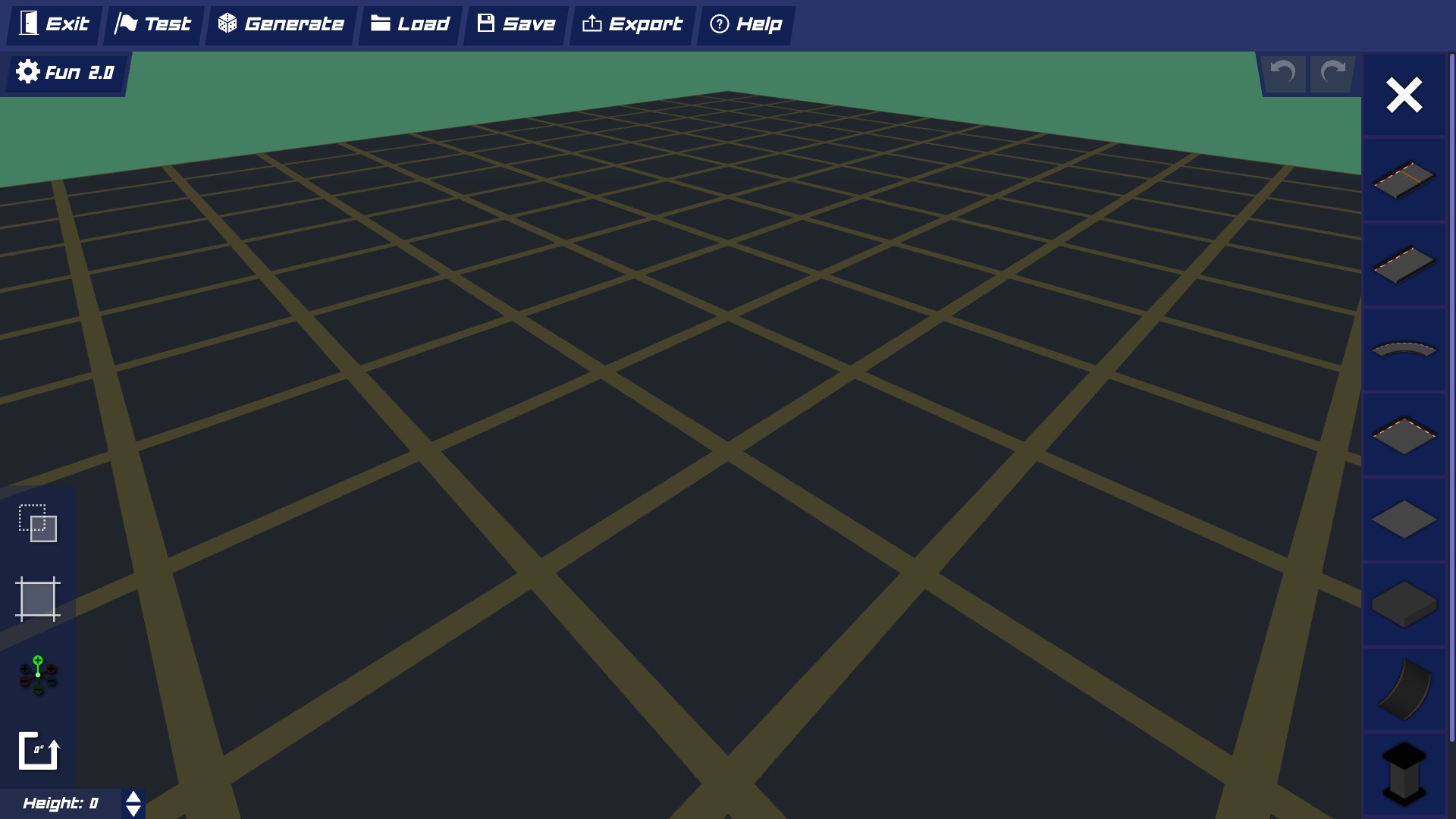Viewport: 1456px width, 819px height.
Task: Redo the last action
Action: point(1332,74)
